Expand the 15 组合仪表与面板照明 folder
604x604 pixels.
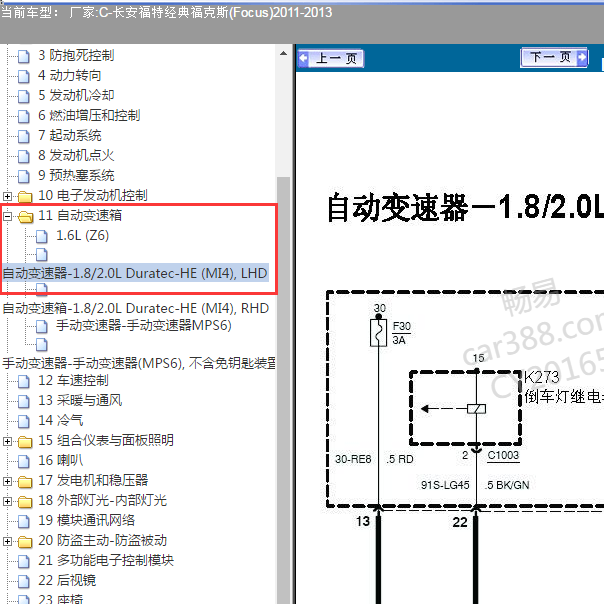[x=7, y=441]
